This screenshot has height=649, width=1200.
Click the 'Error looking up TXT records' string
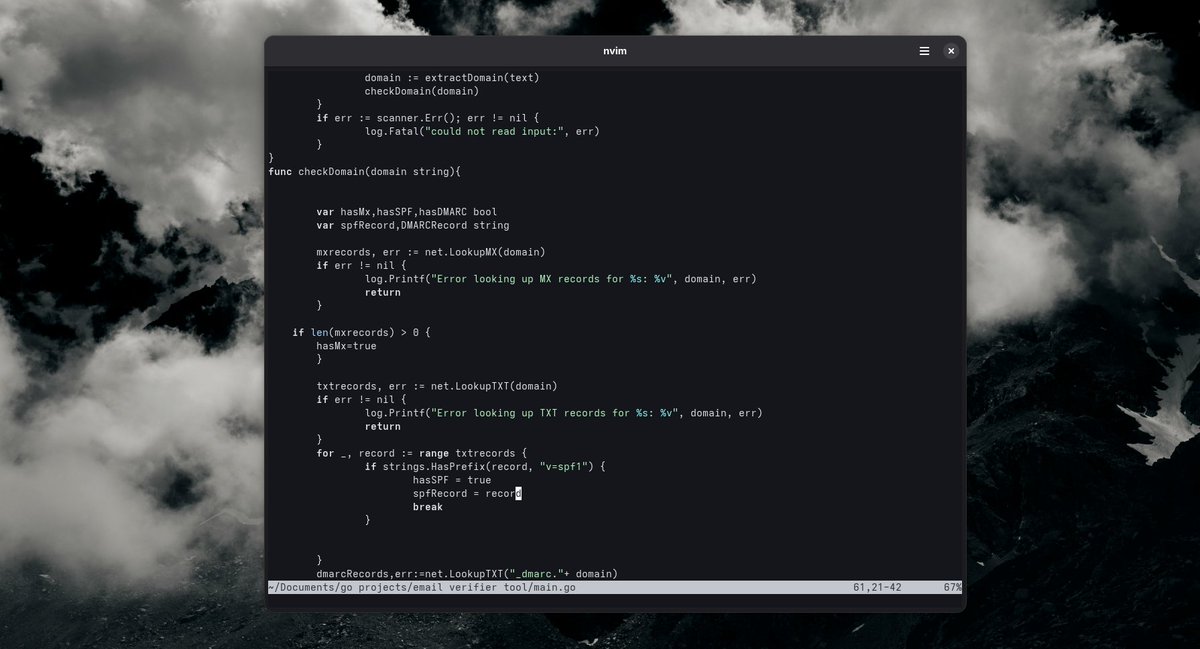555,413
